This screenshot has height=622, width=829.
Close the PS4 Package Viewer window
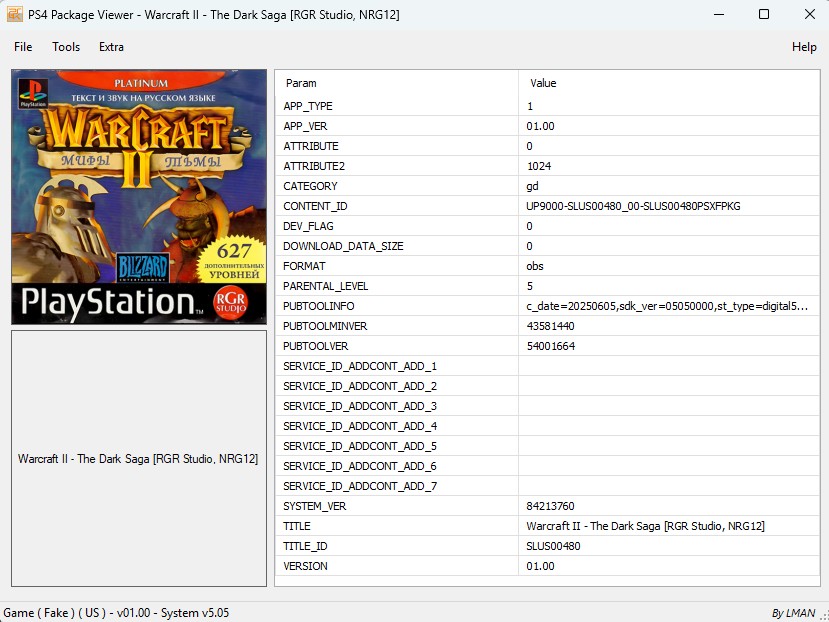[x=809, y=14]
